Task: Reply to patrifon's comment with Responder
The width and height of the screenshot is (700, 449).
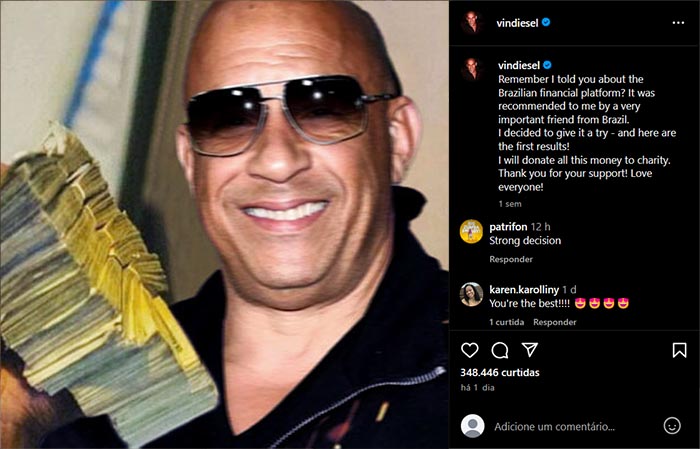Action: 511,259
